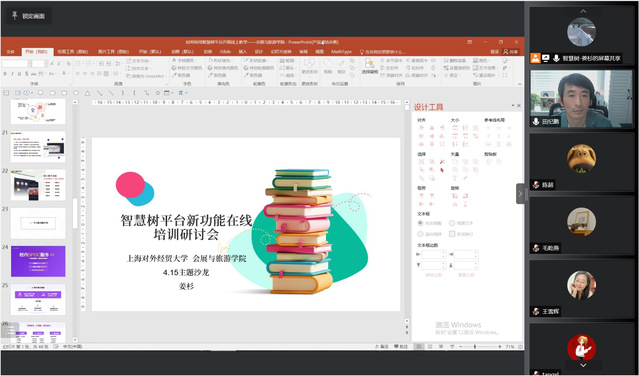Click the 登录 sign-in link
This screenshot has width=639, height=376.
(x=495, y=52)
